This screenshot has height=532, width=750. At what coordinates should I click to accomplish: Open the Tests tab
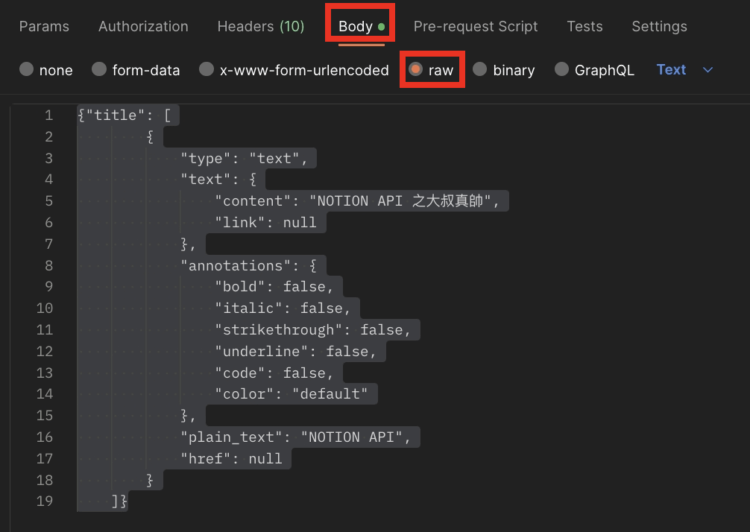[585, 26]
